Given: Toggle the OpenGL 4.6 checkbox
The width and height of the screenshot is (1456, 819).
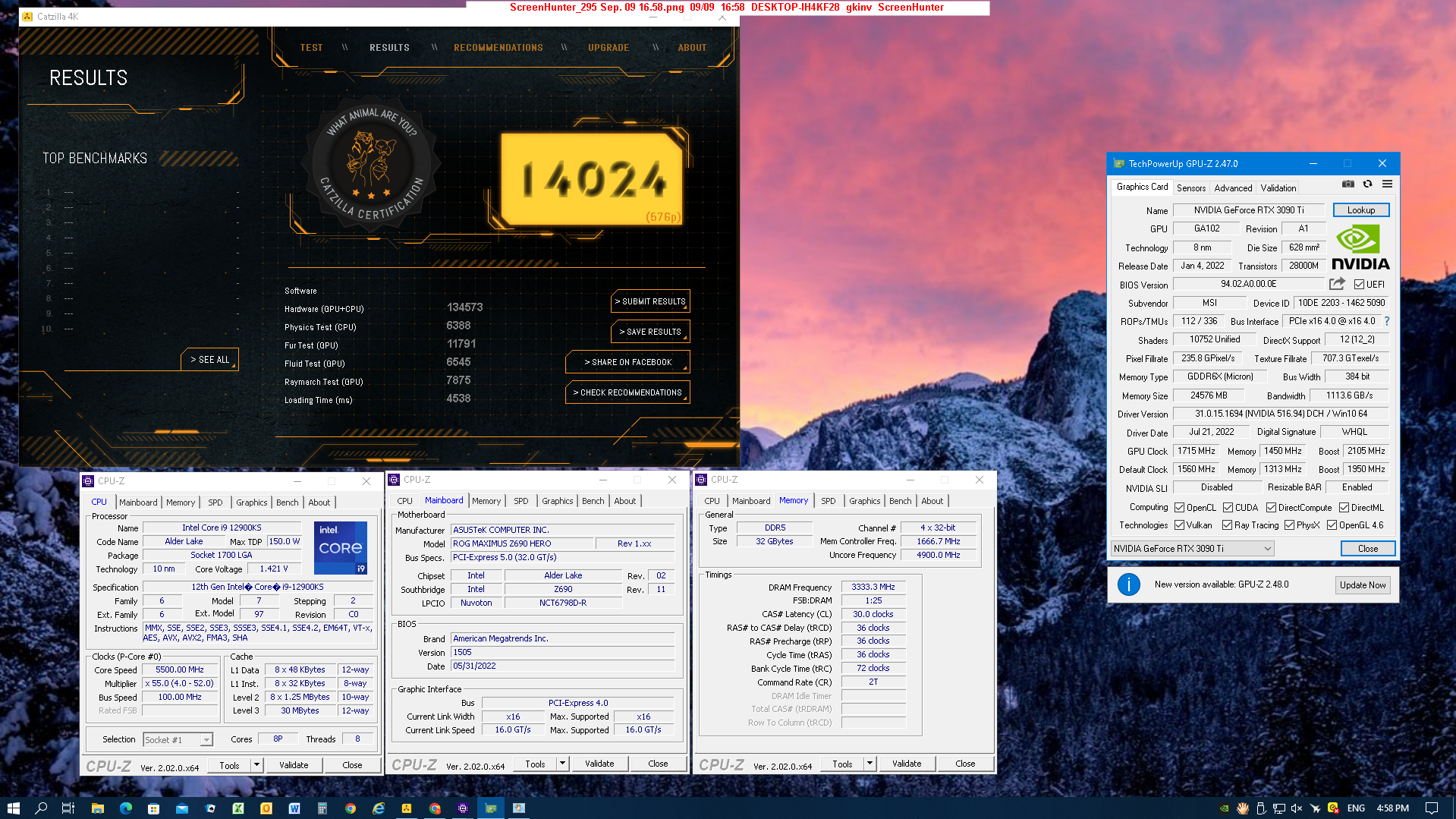Looking at the screenshot, I should [1332, 525].
